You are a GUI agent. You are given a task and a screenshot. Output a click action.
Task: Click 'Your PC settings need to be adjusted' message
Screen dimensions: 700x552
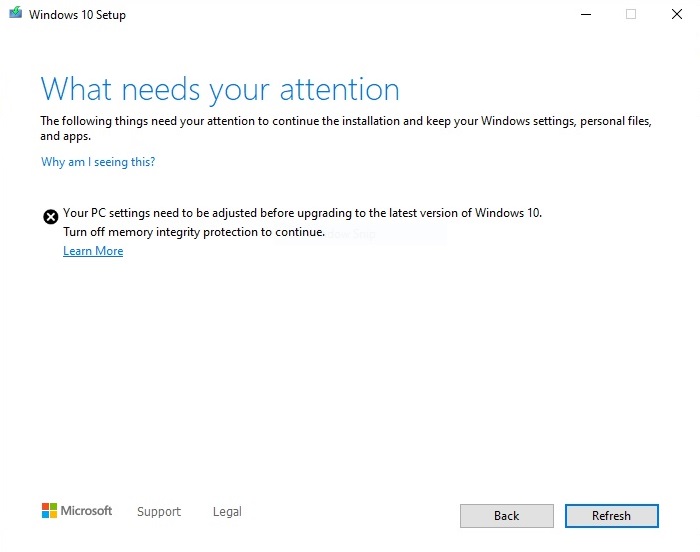click(x=302, y=213)
